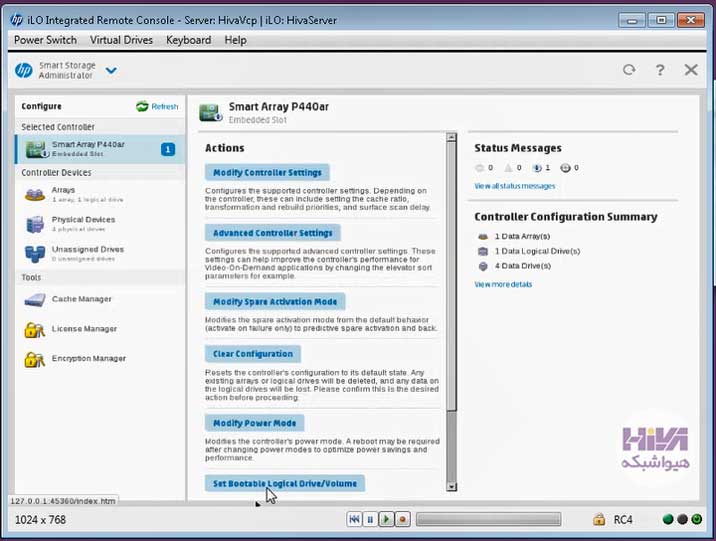The width and height of the screenshot is (716, 541).
Task: Click the 1 Data Logical Drive(s) icon
Action: point(483,251)
